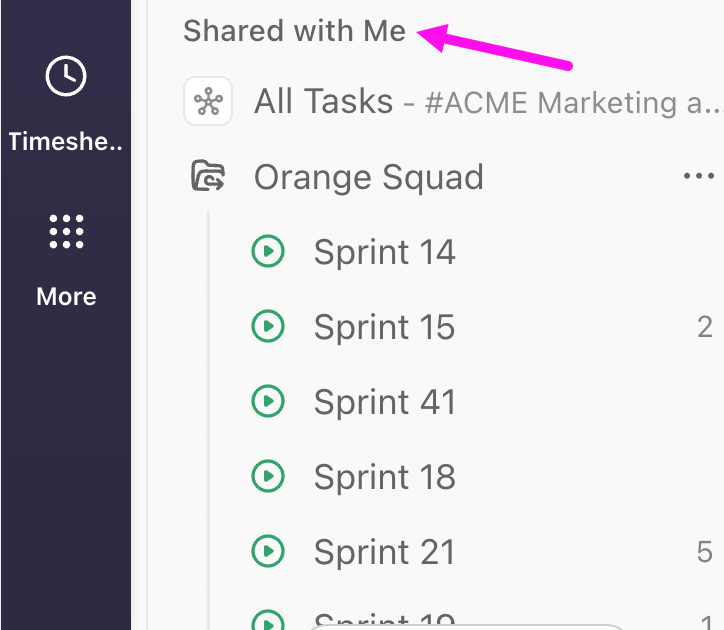The width and height of the screenshot is (724, 630).
Task: Click the Orange Squad folder icon
Action: [208, 178]
